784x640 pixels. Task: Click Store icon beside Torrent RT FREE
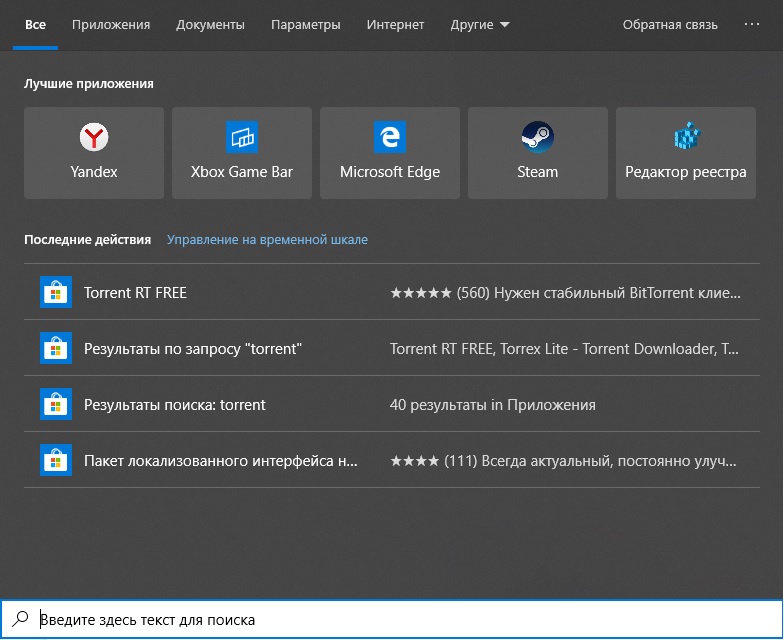point(56,292)
